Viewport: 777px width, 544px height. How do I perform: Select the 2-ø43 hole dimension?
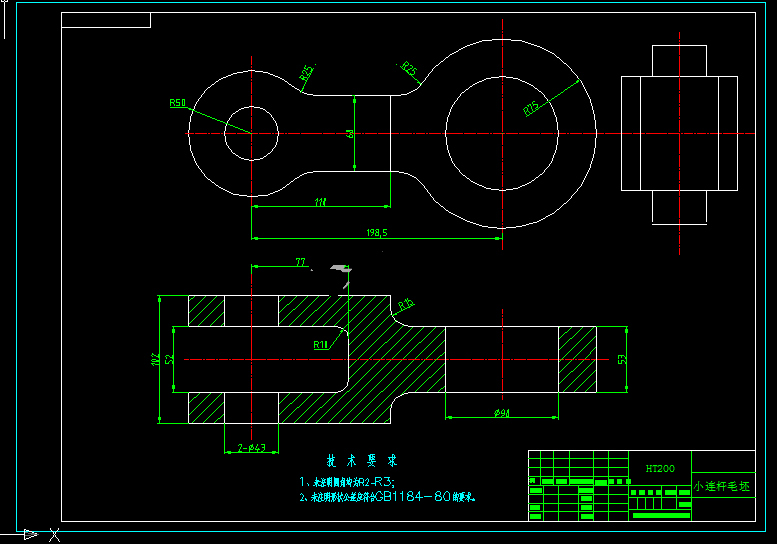click(x=251, y=448)
